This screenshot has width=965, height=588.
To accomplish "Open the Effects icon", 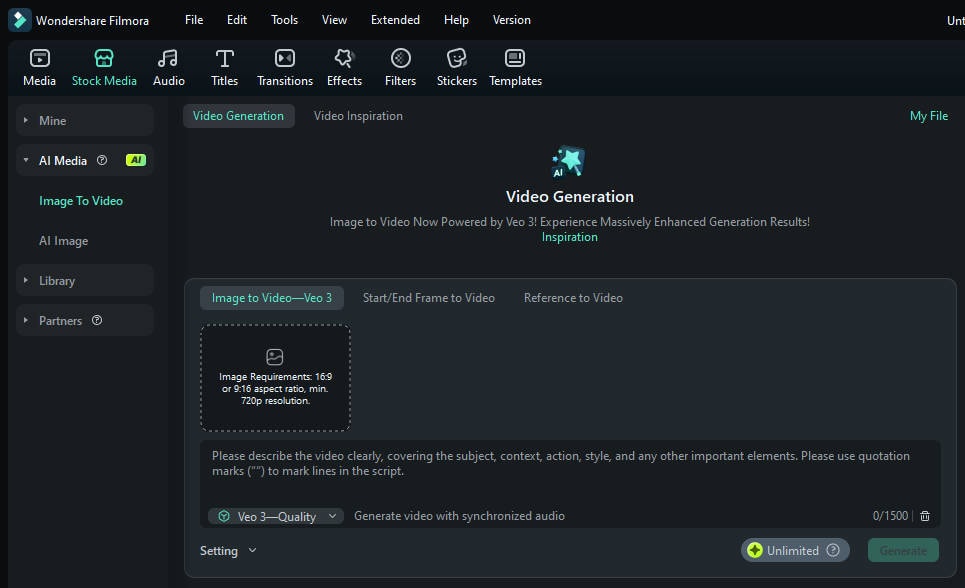I will [344, 58].
